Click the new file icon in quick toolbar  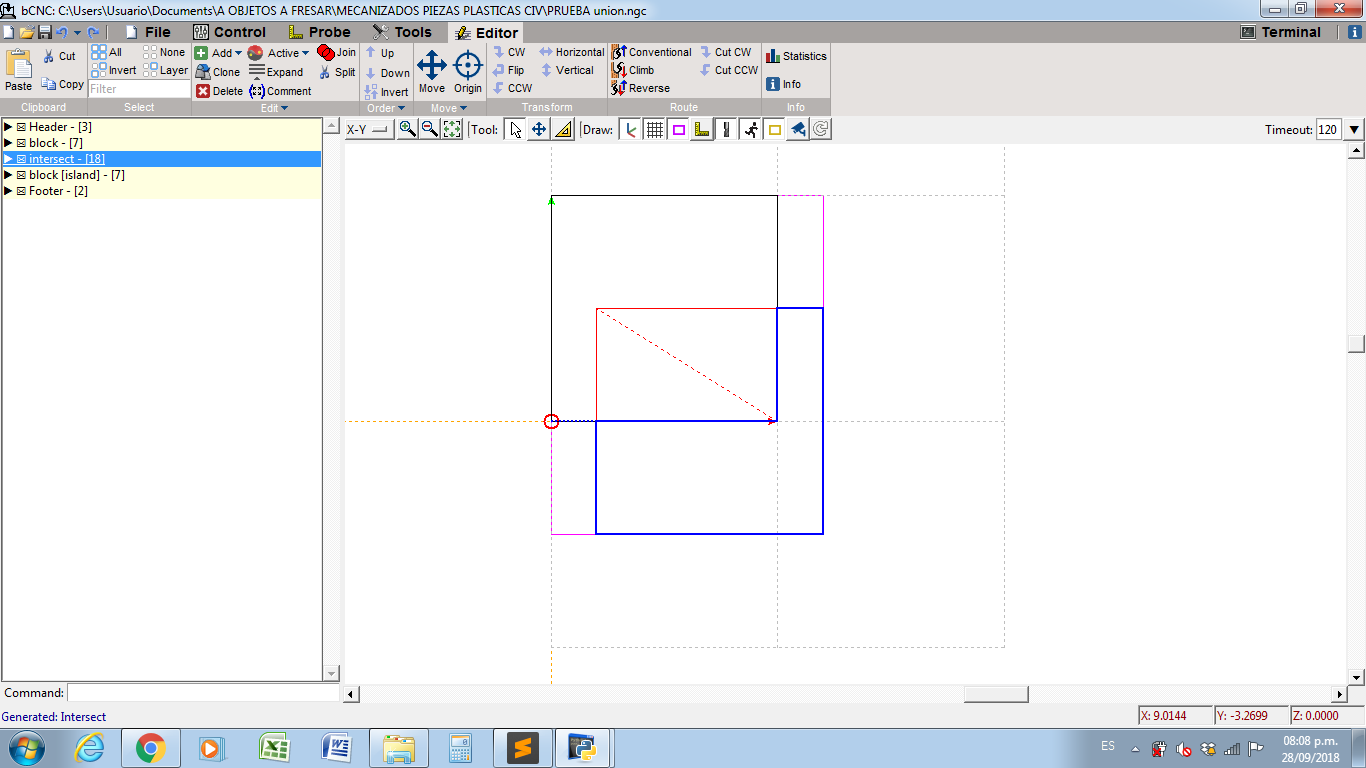pos(8,32)
